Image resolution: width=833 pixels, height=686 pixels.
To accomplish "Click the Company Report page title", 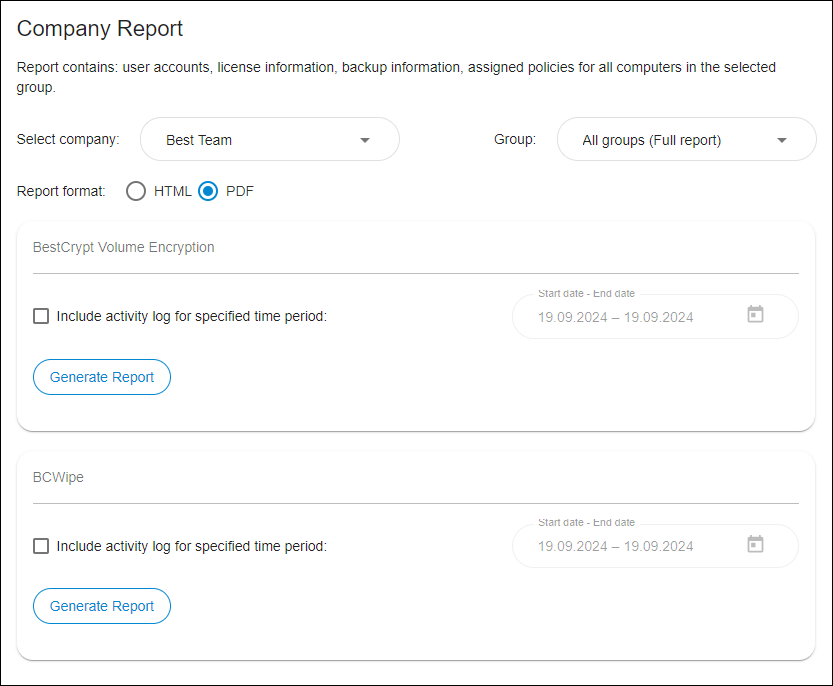I will [100, 29].
